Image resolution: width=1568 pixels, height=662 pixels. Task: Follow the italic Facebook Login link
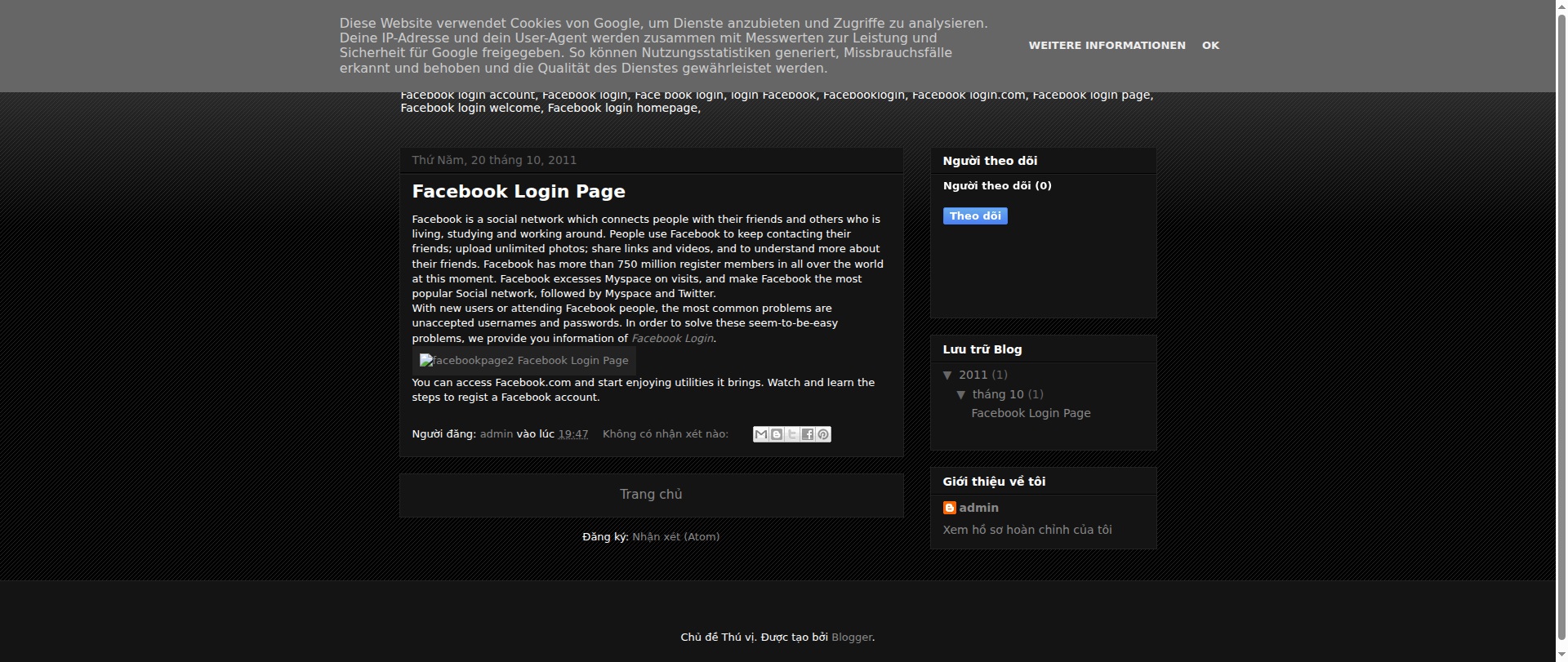point(672,339)
